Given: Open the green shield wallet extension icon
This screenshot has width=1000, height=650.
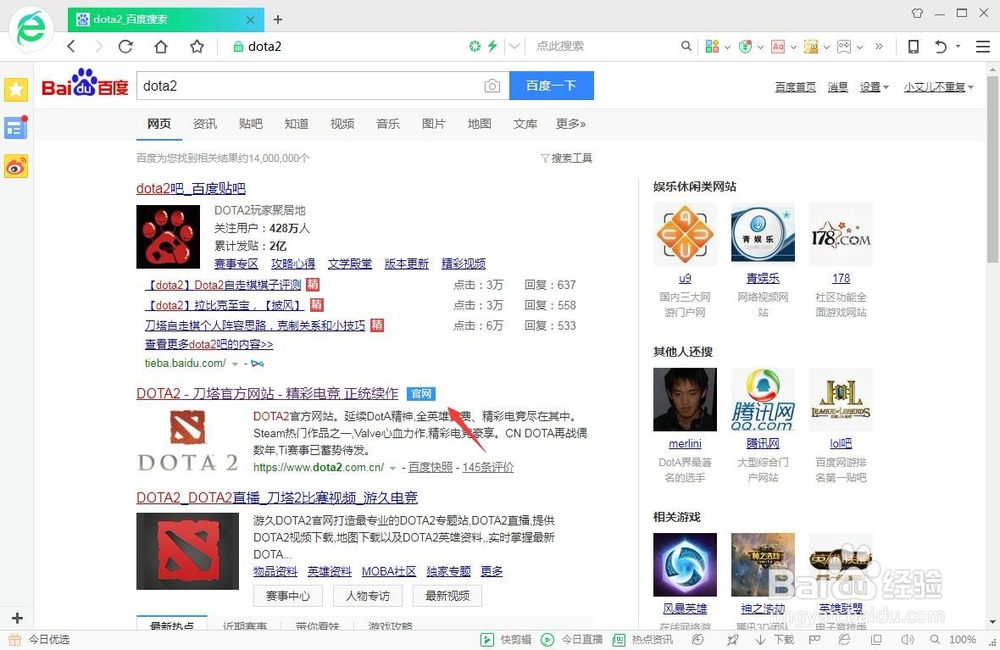Looking at the screenshot, I should tap(745, 46).
